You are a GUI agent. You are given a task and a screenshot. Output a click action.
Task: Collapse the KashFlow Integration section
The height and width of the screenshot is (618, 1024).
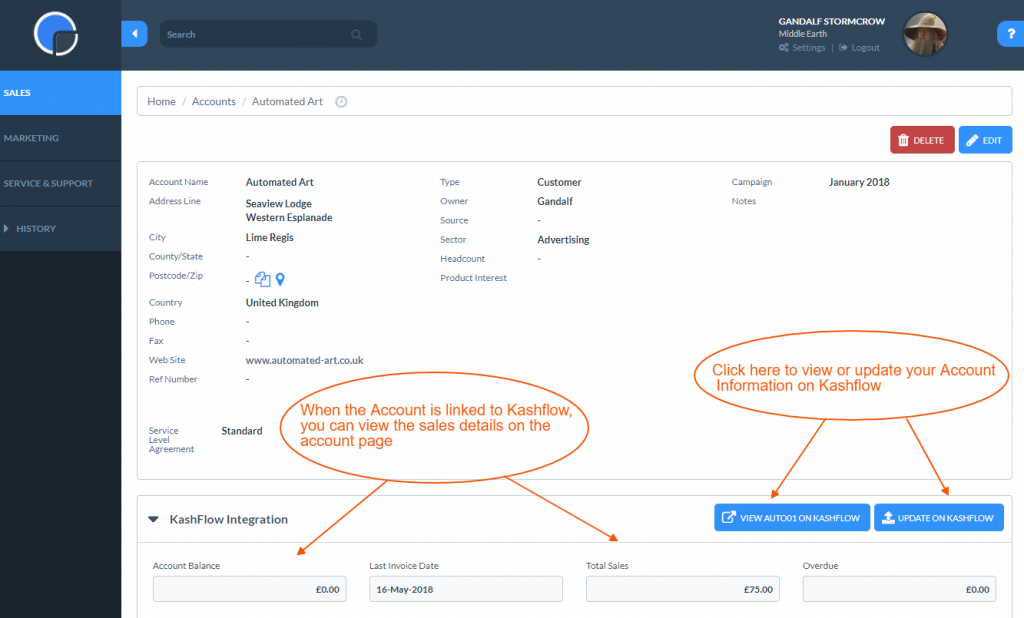pos(152,519)
